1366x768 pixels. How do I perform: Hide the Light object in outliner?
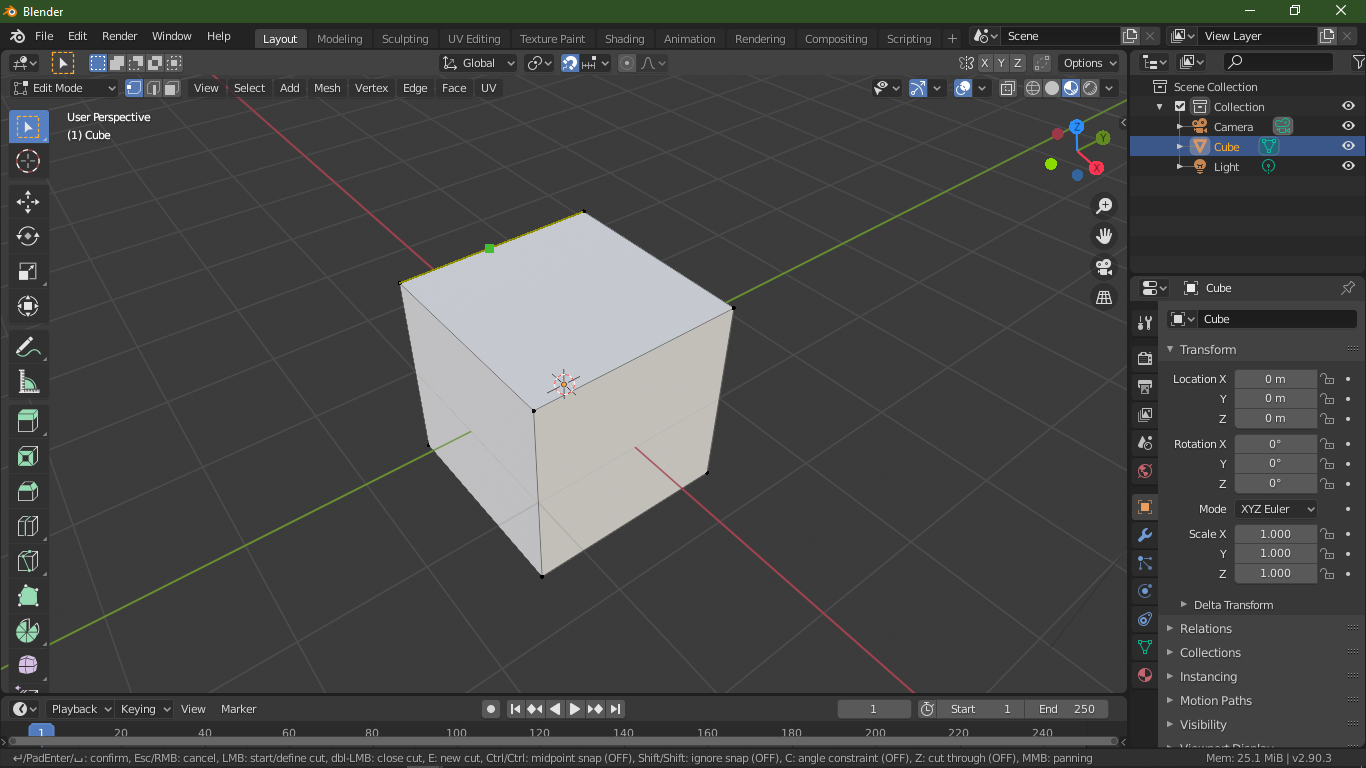pyautogui.click(x=1348, y=167)
